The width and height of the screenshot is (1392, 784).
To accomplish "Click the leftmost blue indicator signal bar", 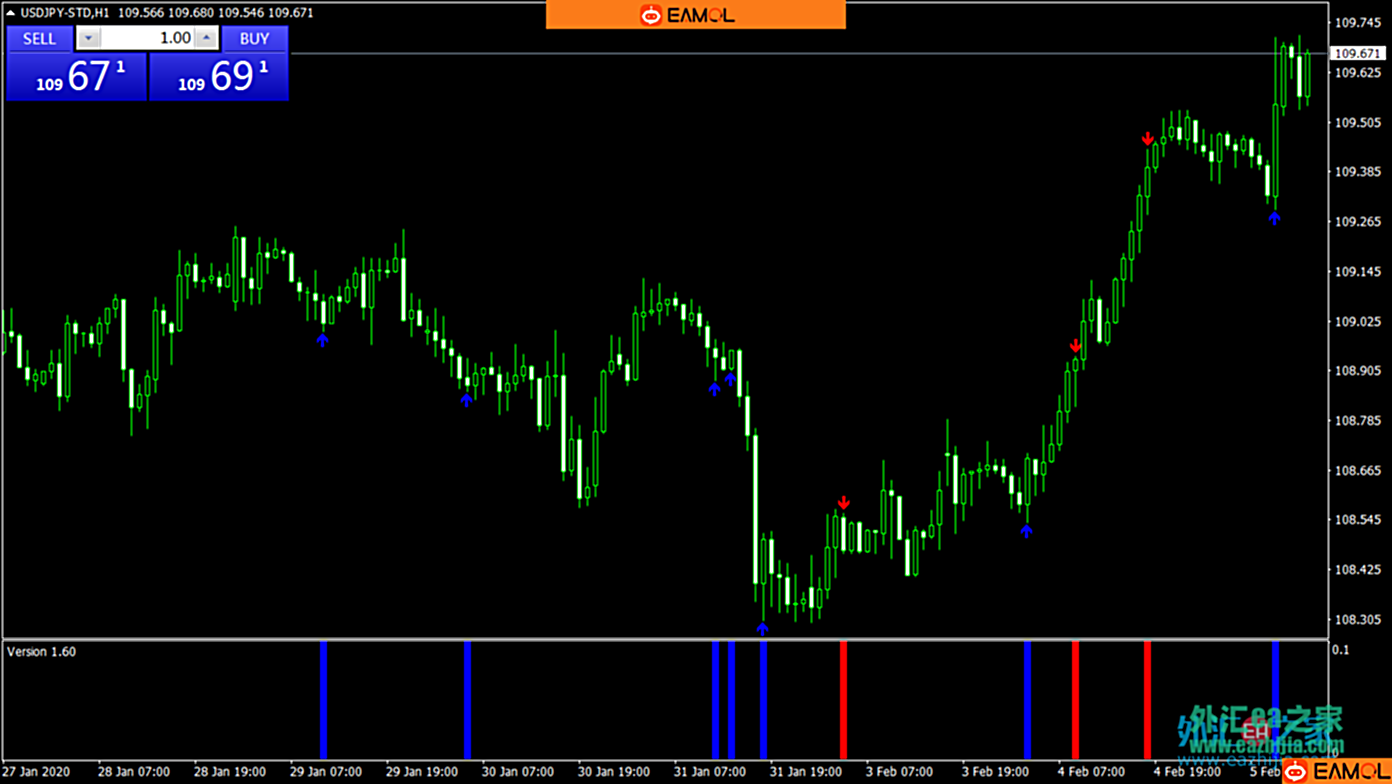I will (323, 700).
